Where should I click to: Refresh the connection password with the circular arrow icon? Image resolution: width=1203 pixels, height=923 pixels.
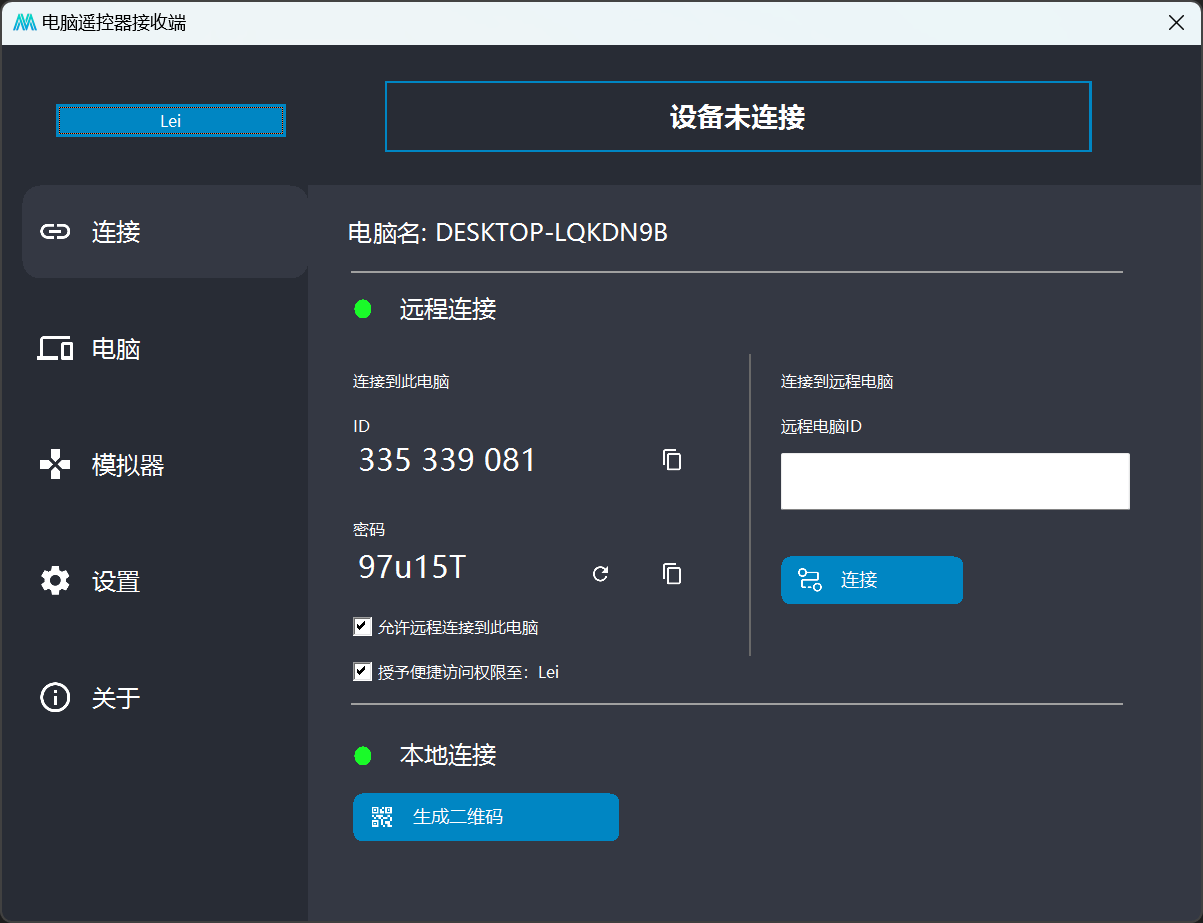pos(600,574)
